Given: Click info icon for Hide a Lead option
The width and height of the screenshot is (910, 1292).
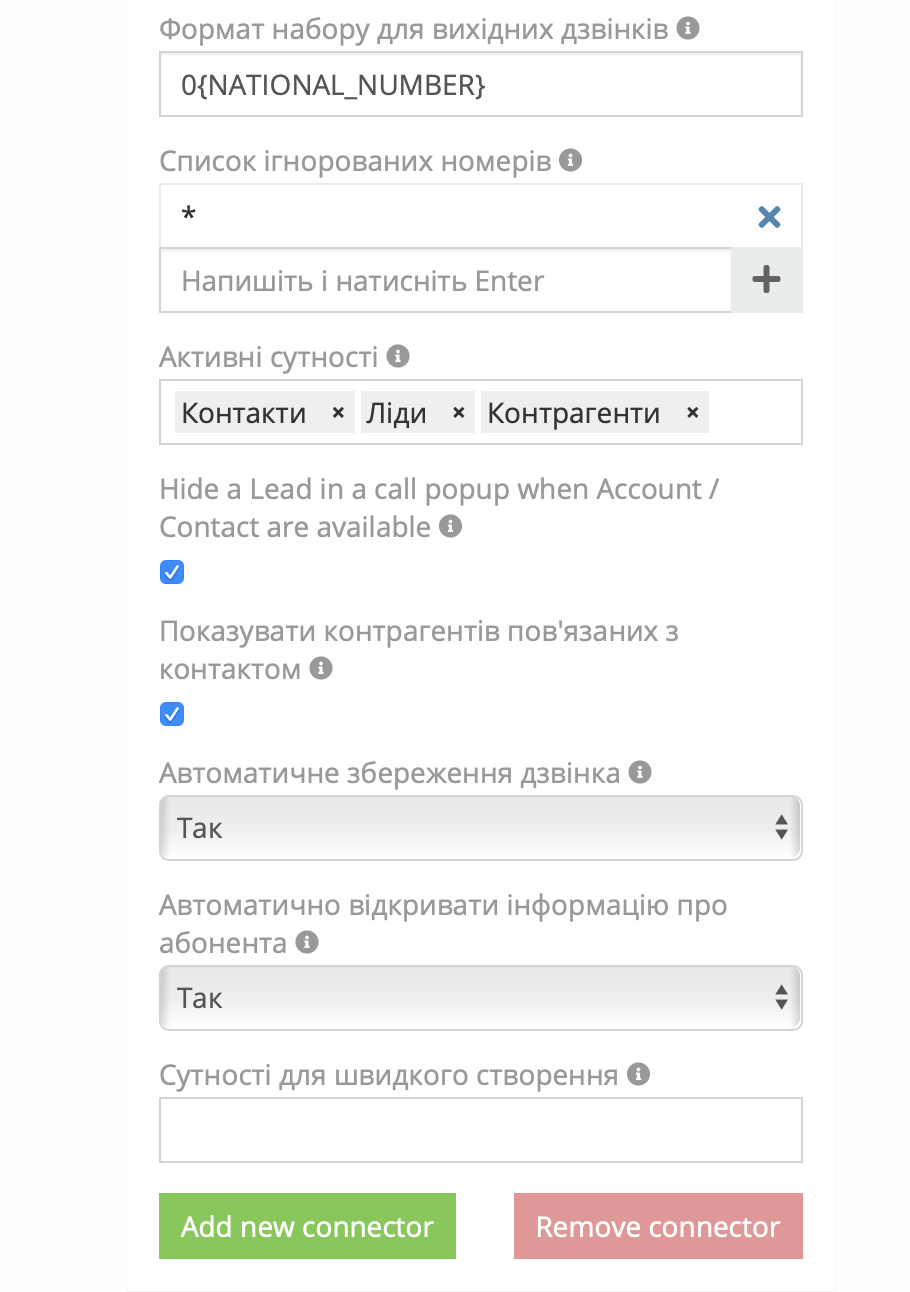Looking at the screenshot, I should click(x=451, y=525).
